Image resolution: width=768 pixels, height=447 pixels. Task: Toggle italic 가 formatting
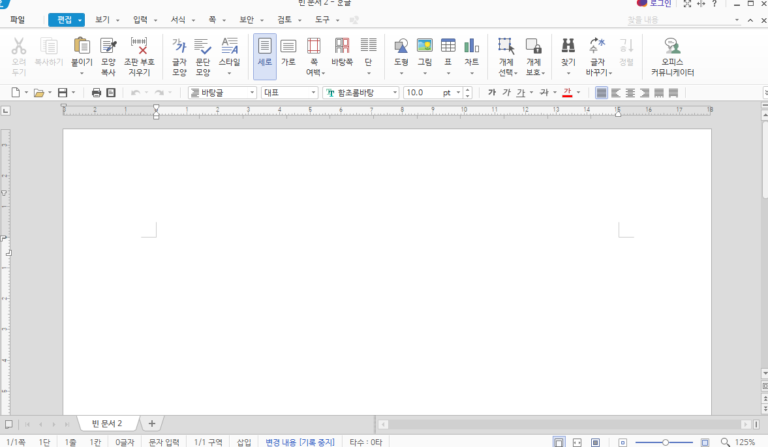(x=506, y=93)
